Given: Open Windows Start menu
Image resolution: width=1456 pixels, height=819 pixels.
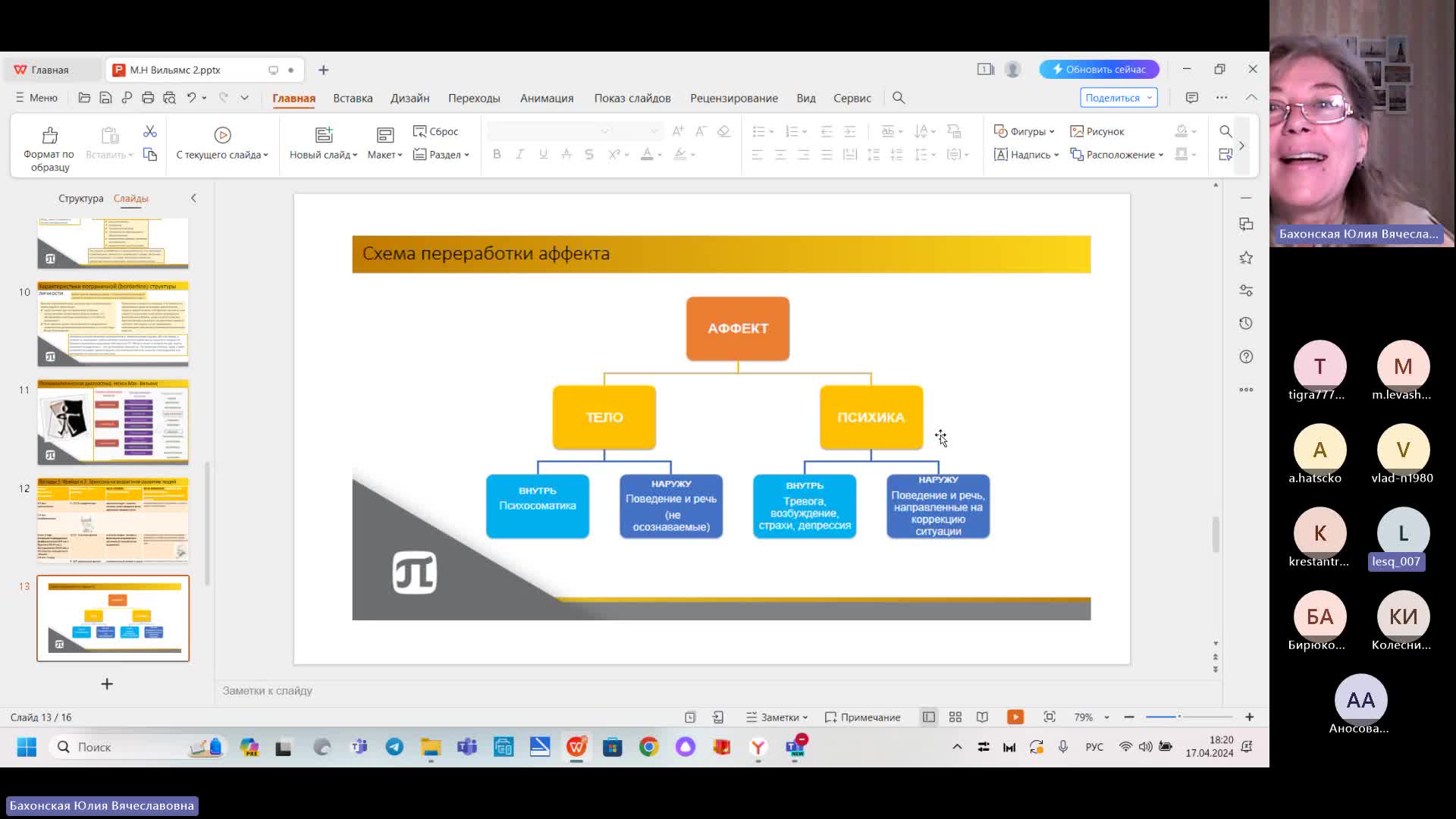Looking at the screenshot, I should tap(27, 748).
